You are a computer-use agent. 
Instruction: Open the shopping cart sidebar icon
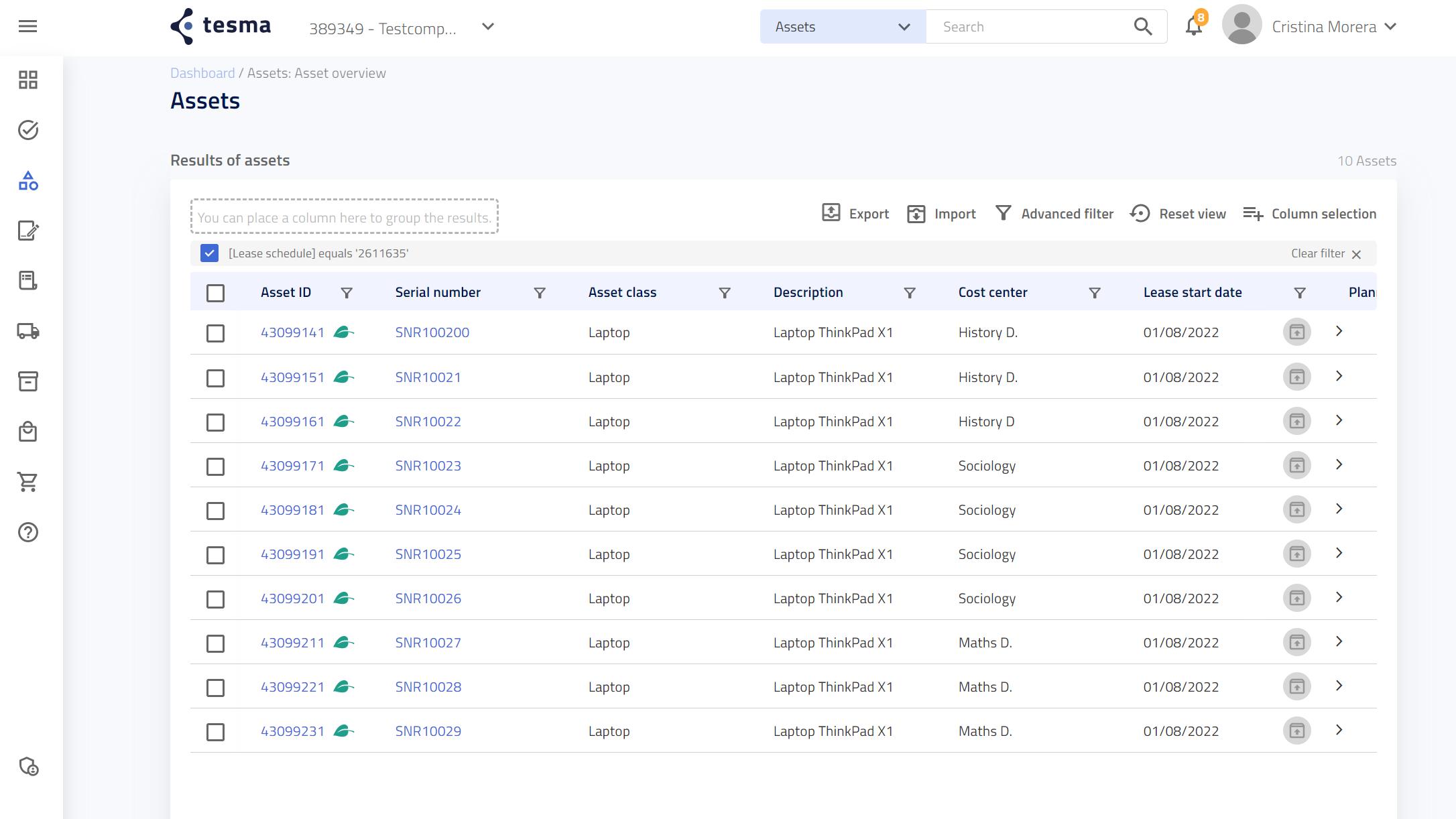[27, 482]
